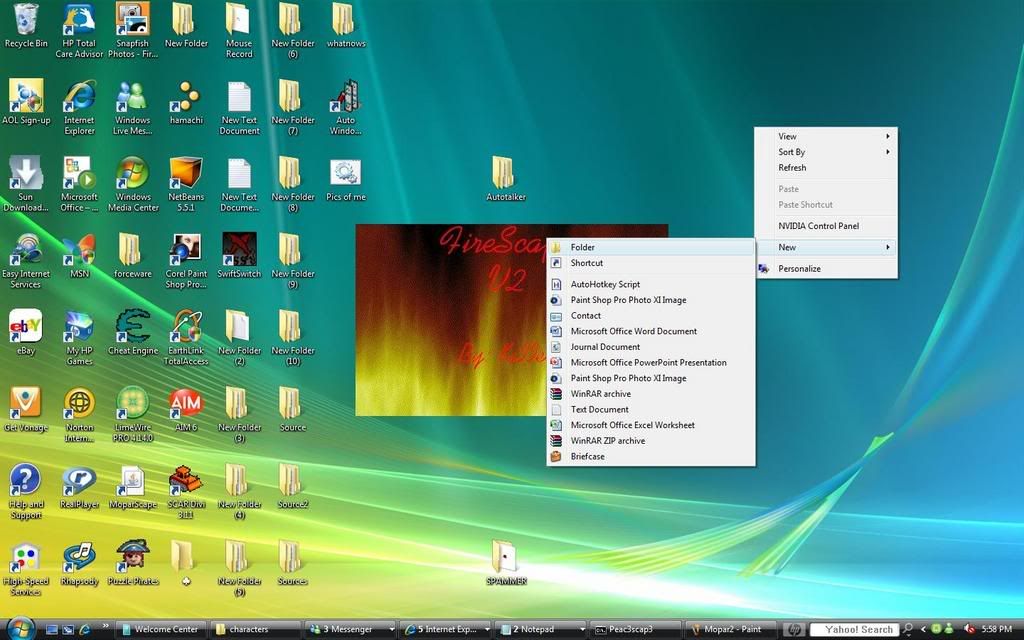Create a new Folder from submenu
Screen dimensions: 1024x640
(x=650, y=248)
